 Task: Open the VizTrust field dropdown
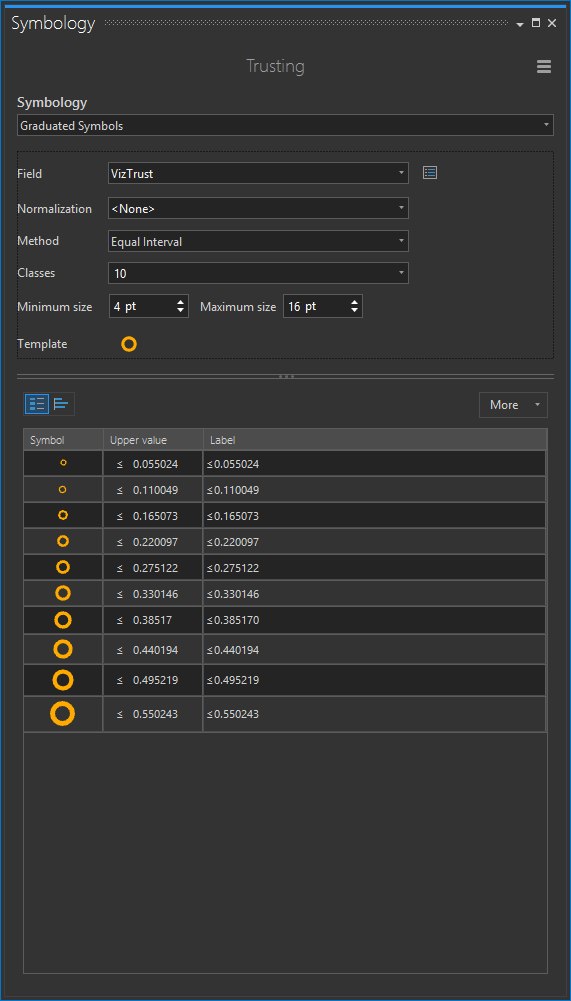coord(258,173)
